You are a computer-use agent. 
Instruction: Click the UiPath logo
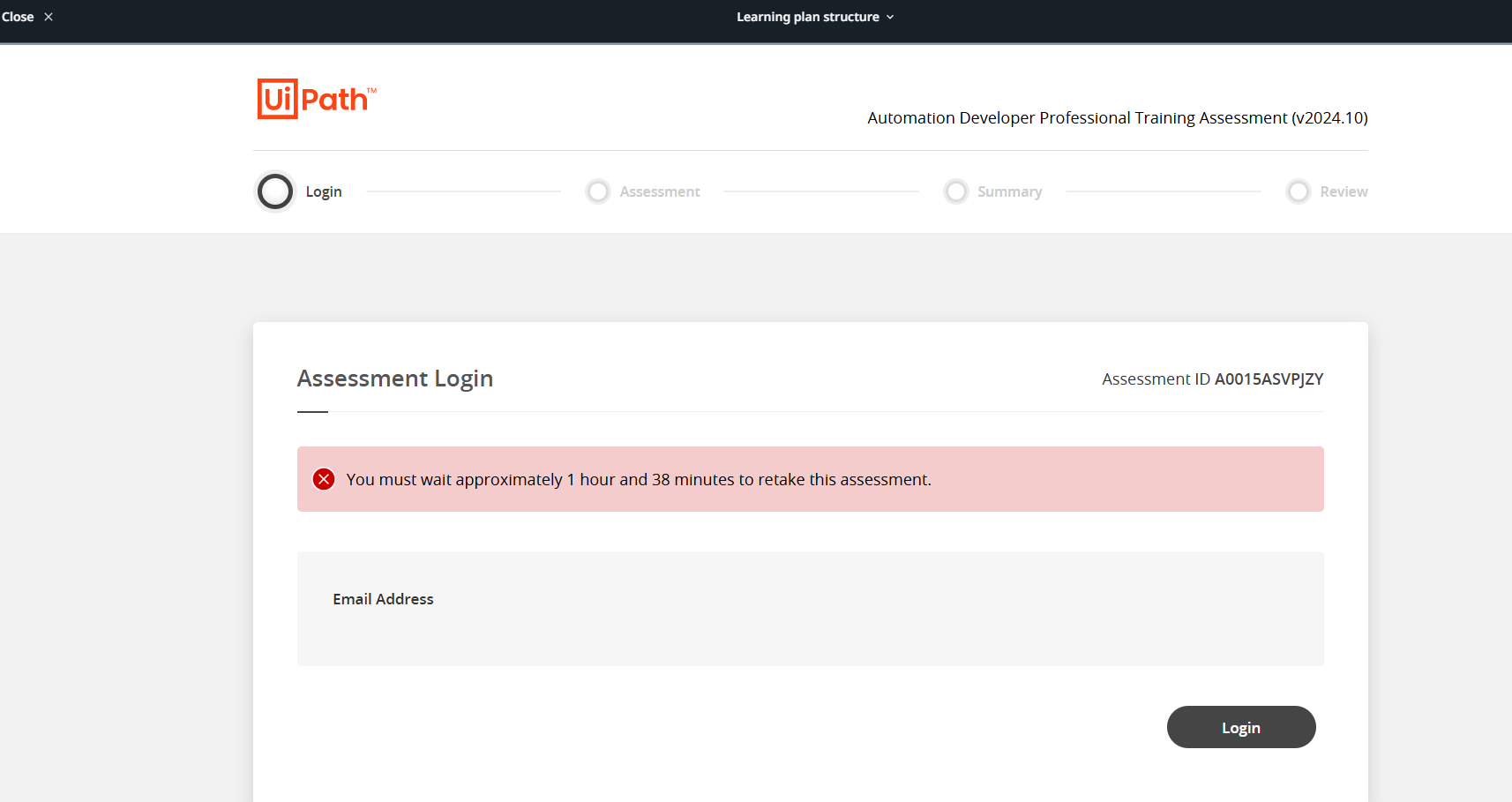point(317,99)
